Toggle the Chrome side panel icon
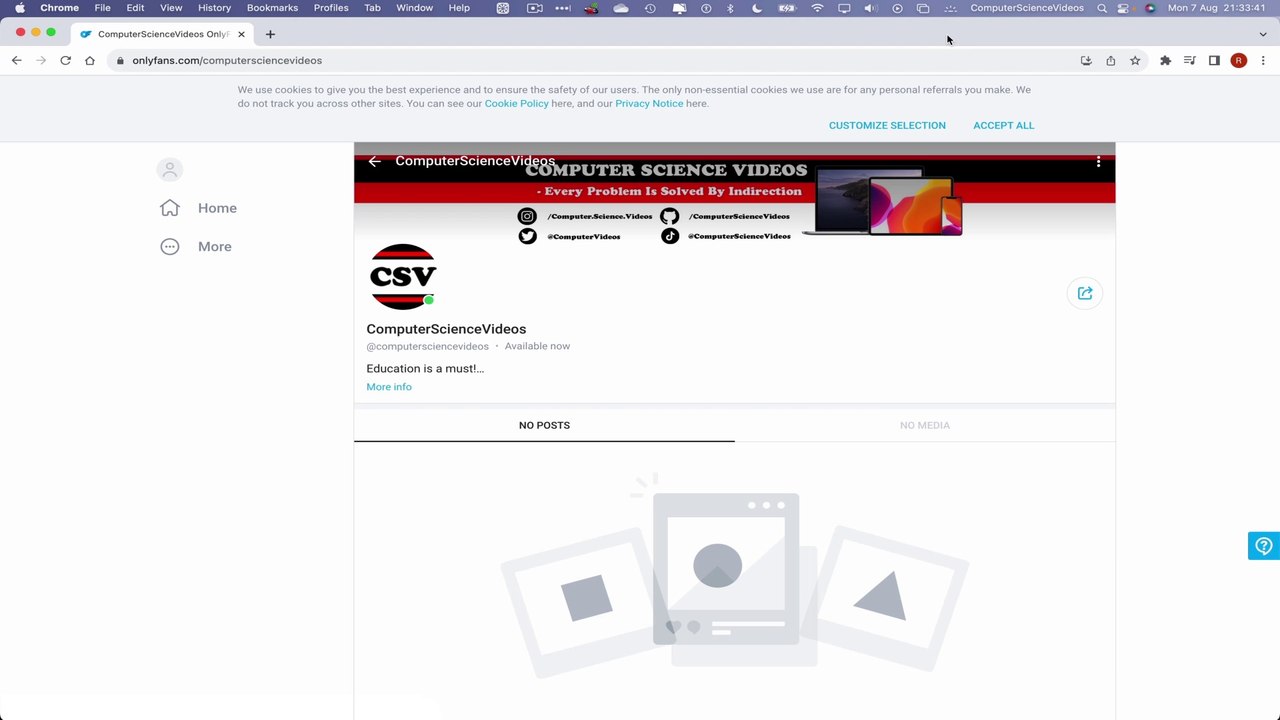1280x720 pixels. 1214,61
